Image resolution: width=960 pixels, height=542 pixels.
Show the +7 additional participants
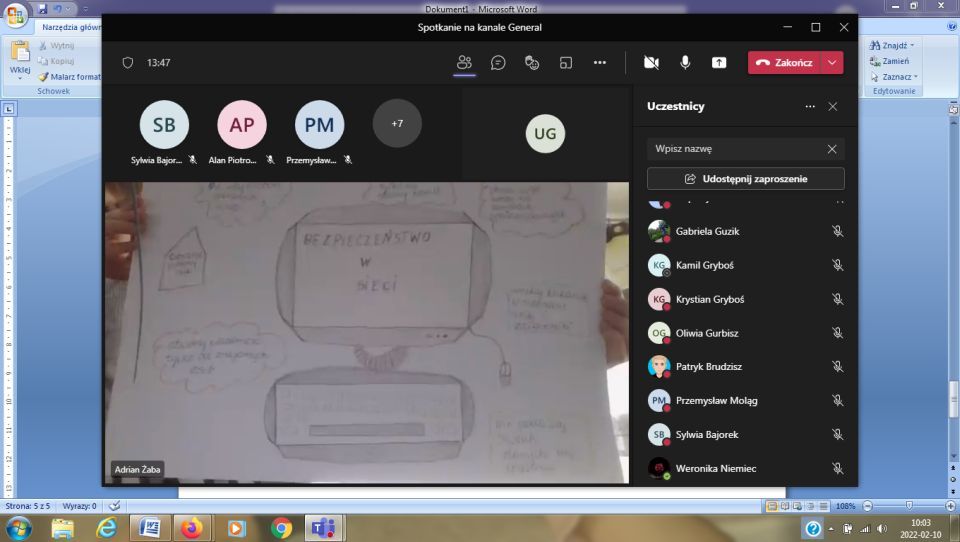click(397, 124)
